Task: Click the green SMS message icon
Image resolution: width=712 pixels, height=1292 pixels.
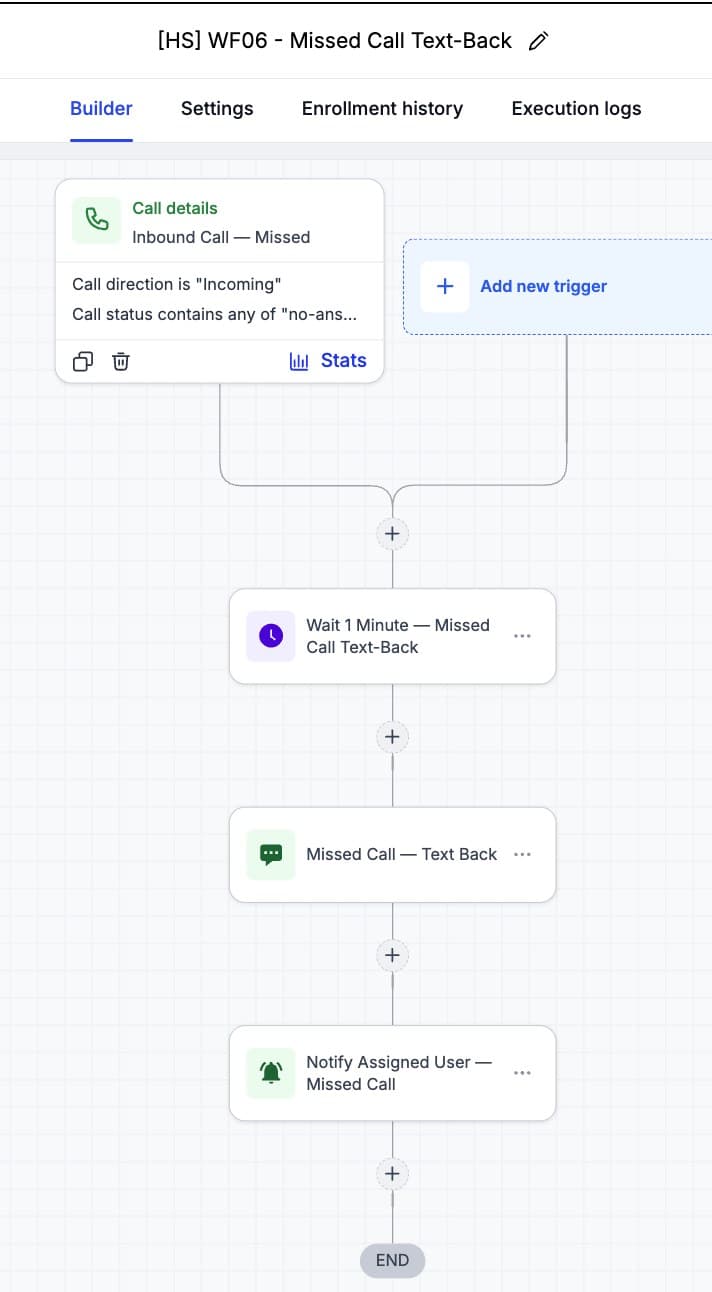Action: (271, 854)
